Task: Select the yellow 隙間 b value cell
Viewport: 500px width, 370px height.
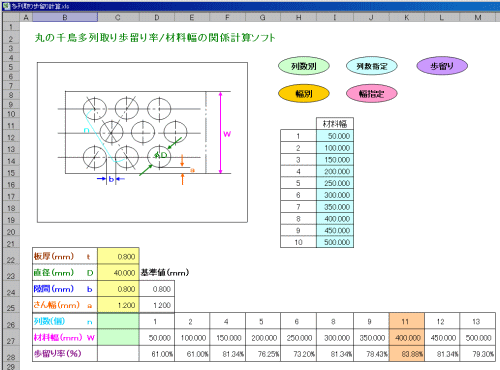Action: pyautogui.click(x=118, y=289)
